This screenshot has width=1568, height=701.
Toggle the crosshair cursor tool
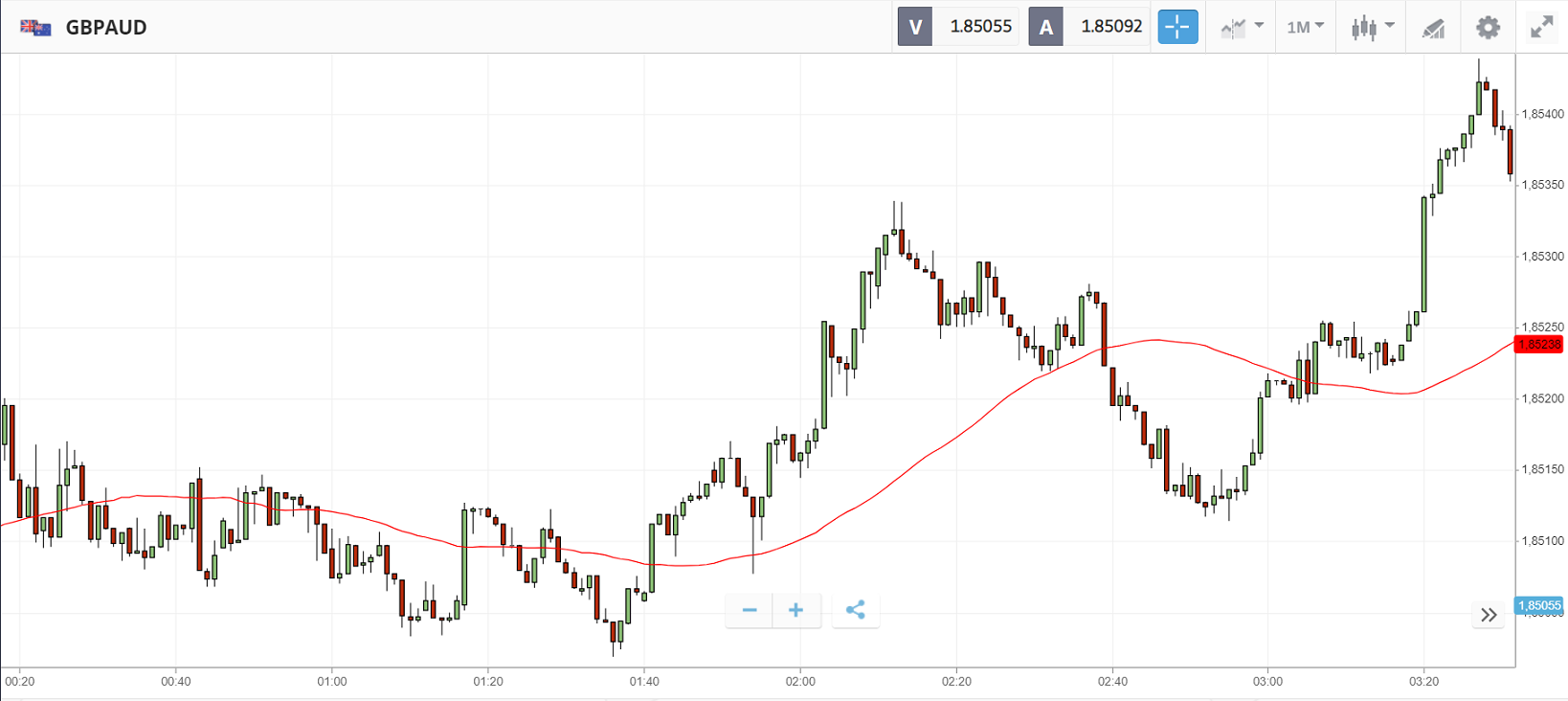click(1177, 27)
